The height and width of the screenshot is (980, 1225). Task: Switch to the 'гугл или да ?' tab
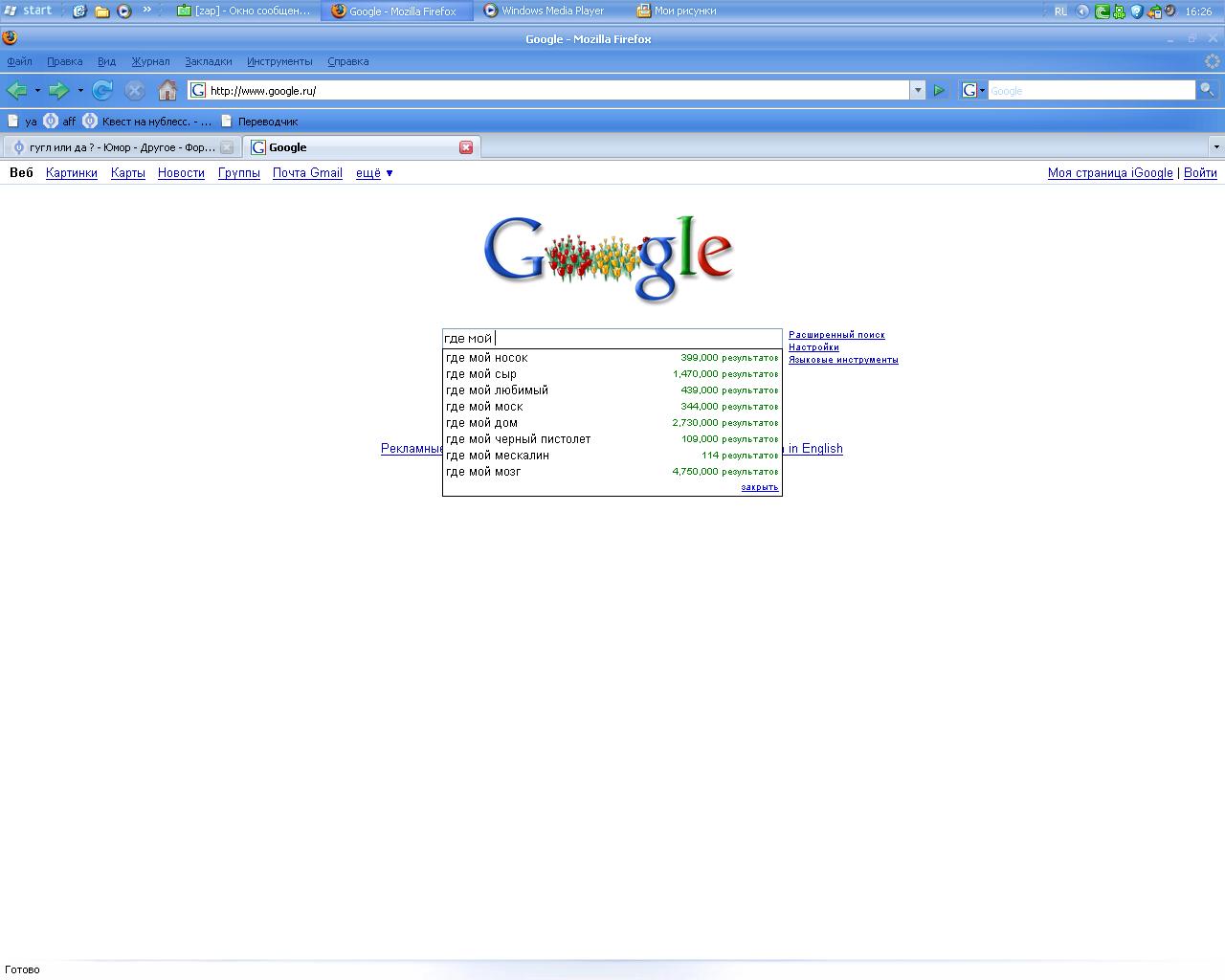click(x=122, y=147)
